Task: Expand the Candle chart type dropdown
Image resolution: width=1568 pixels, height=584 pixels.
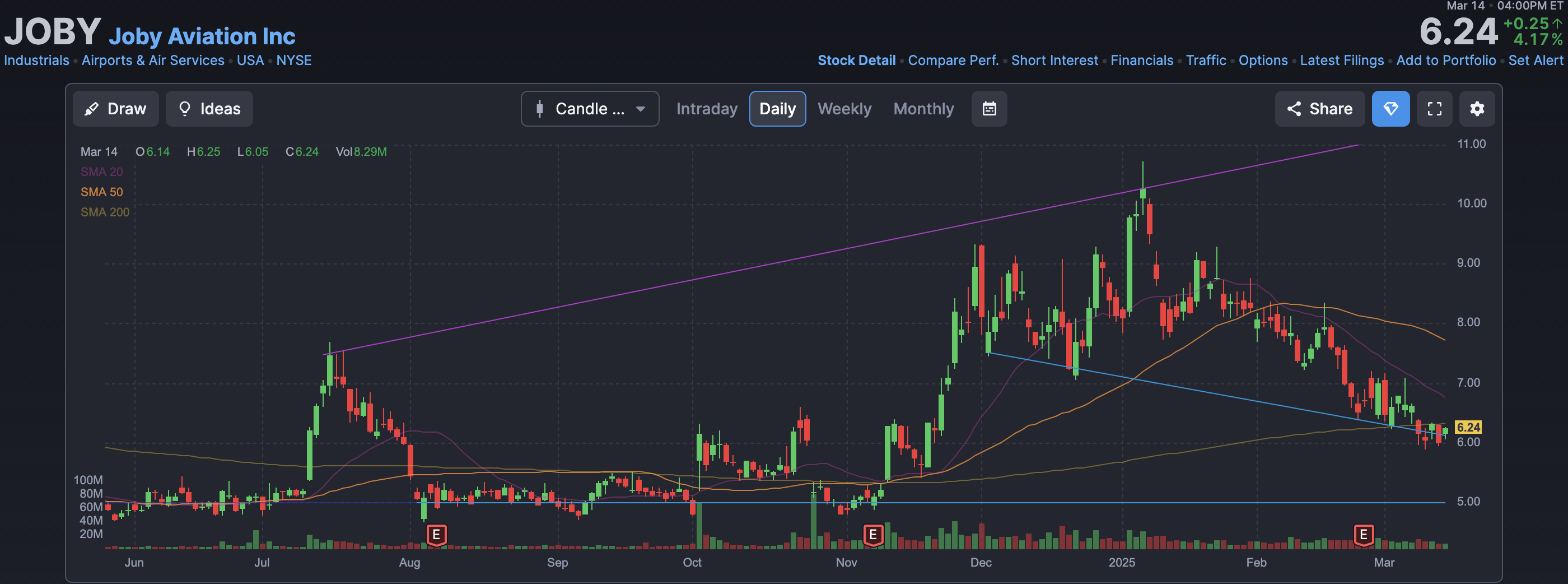Action: (x=590, y=109)
